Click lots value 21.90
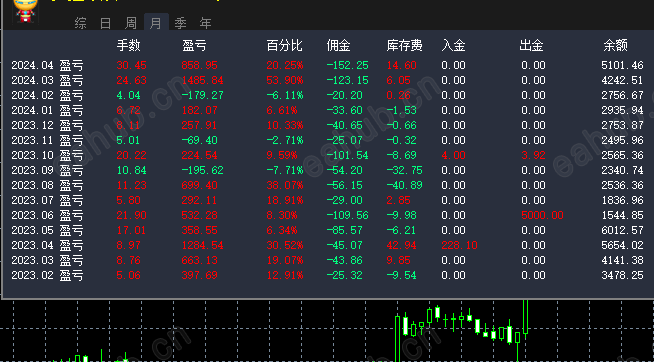 131,216
